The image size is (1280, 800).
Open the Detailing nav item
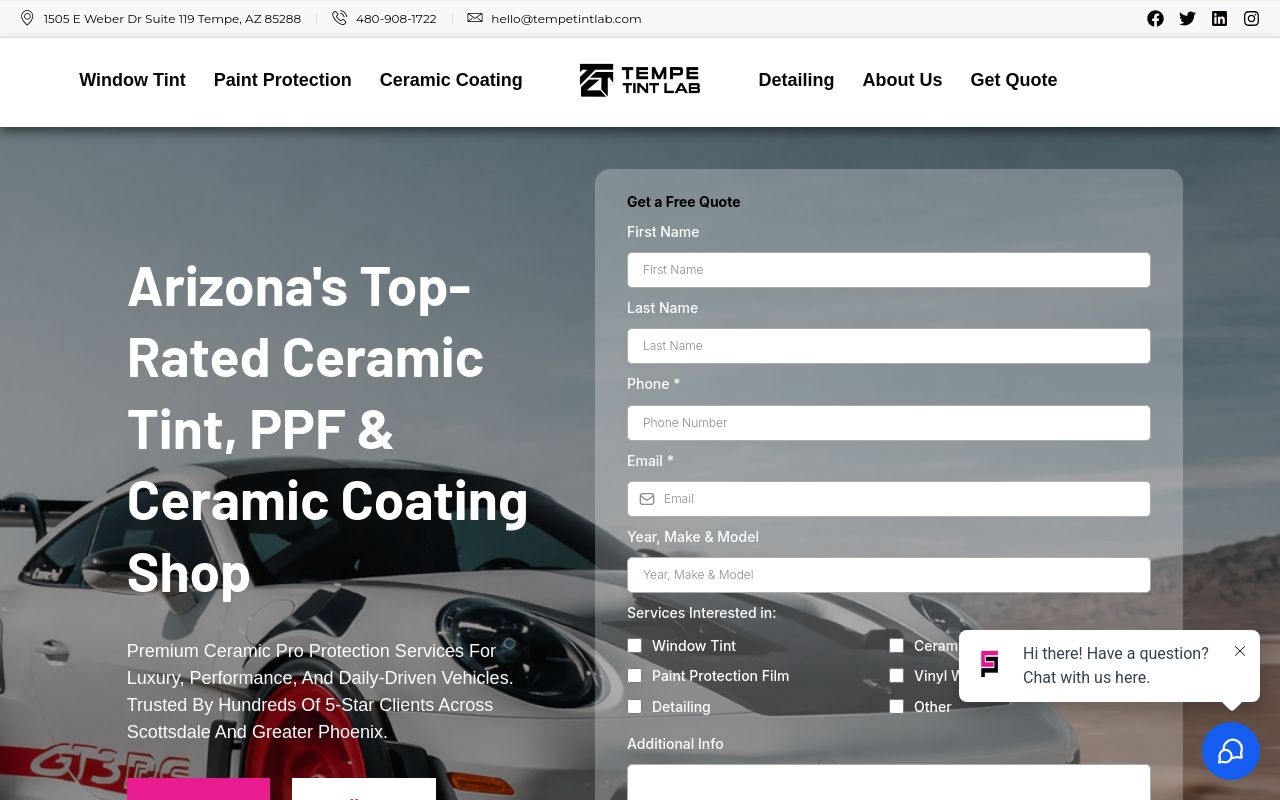[796, 80]
